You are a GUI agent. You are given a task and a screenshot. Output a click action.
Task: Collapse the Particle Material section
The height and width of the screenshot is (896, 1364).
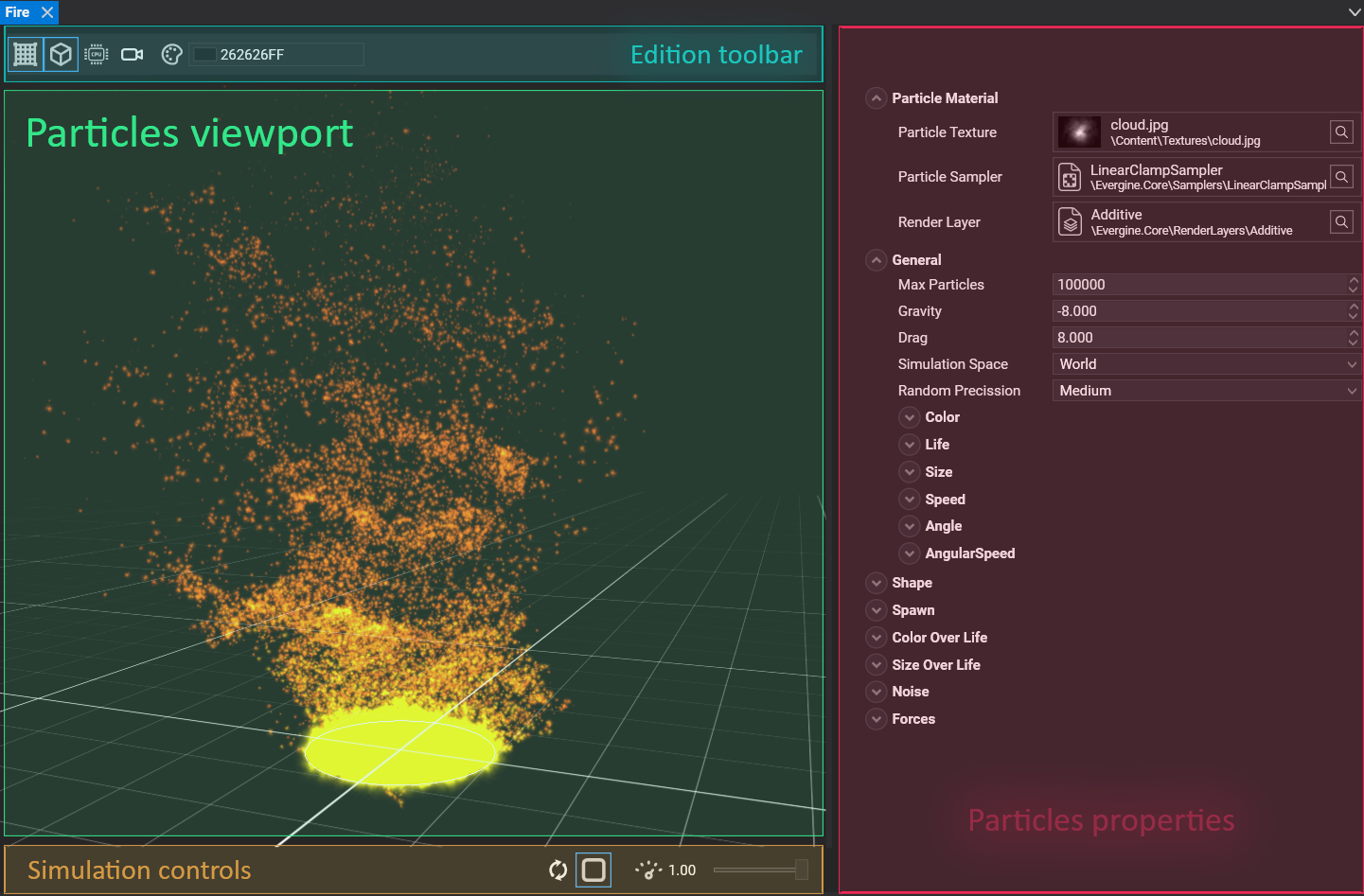click(877, 98)
